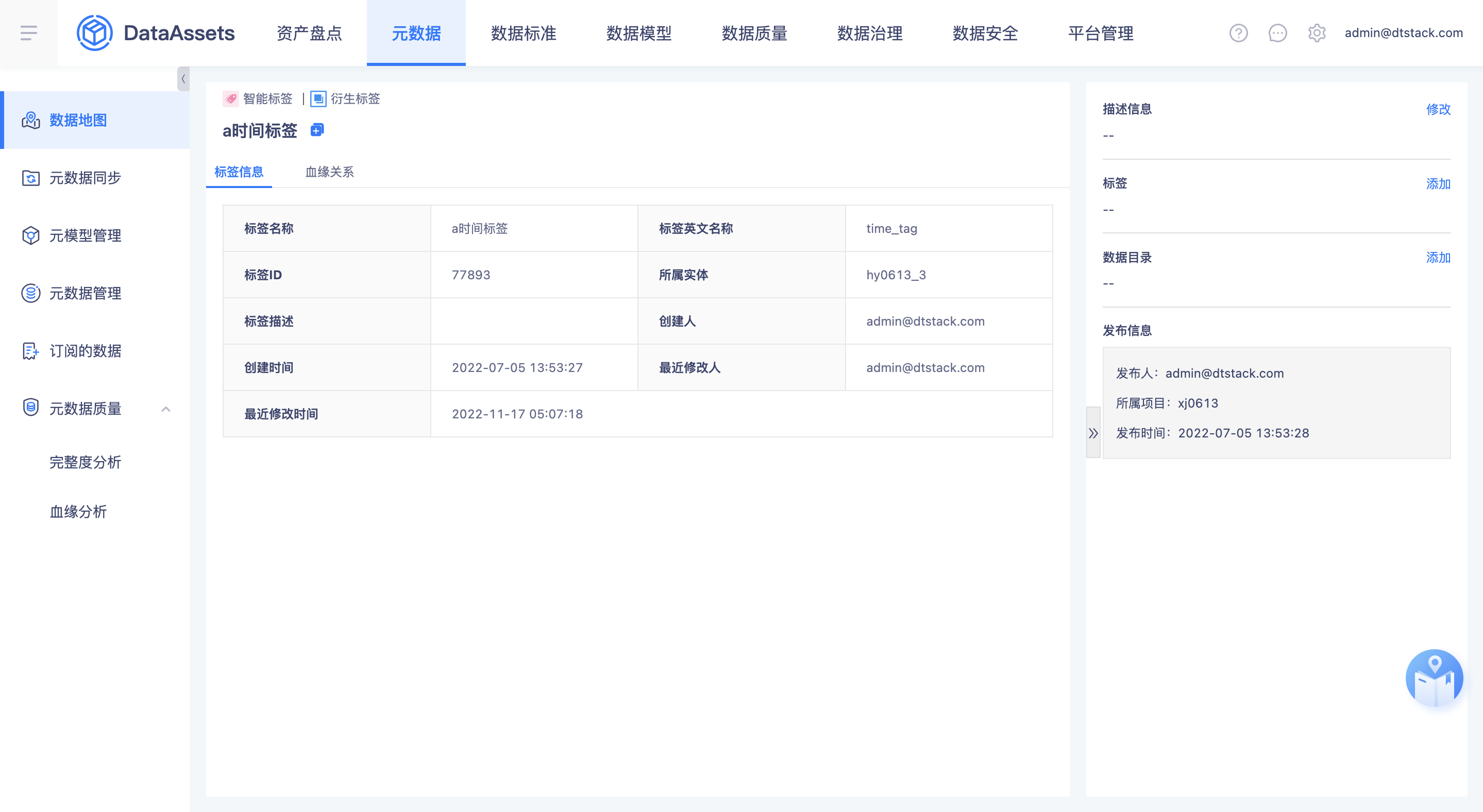Click the 所属实体 value hy0613_3
Viewport: 1483px width, 812px height.
pyautogui.click(x=897, y=275)
